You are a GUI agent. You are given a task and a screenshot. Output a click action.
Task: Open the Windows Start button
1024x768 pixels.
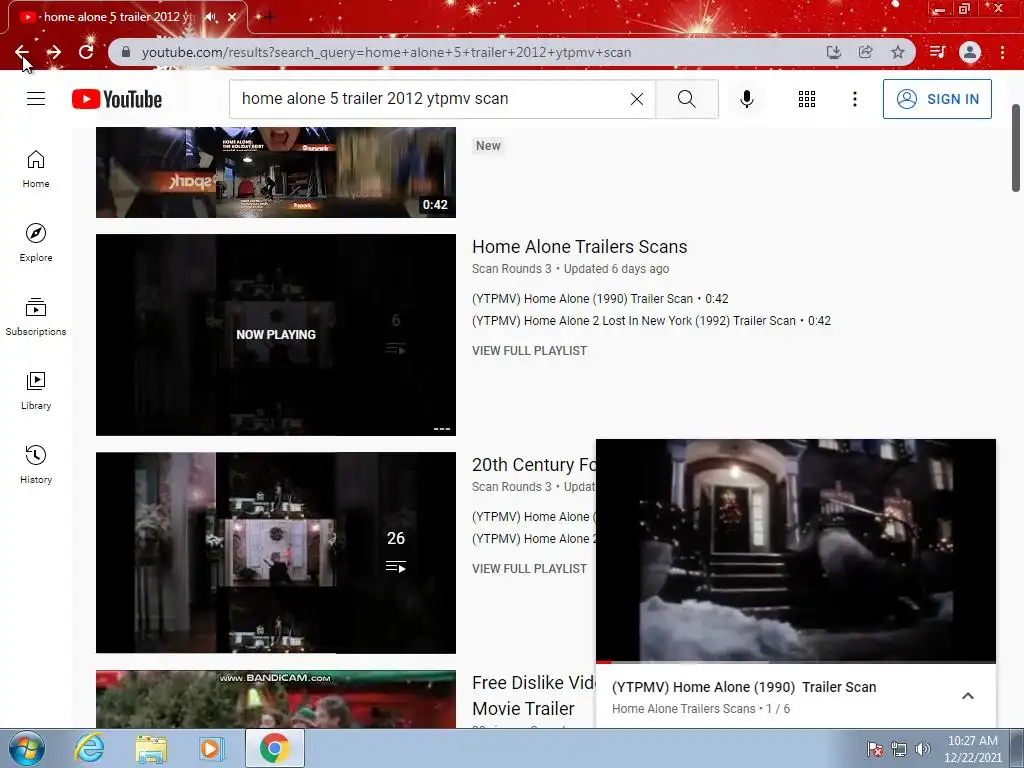[x=27, y=748]
